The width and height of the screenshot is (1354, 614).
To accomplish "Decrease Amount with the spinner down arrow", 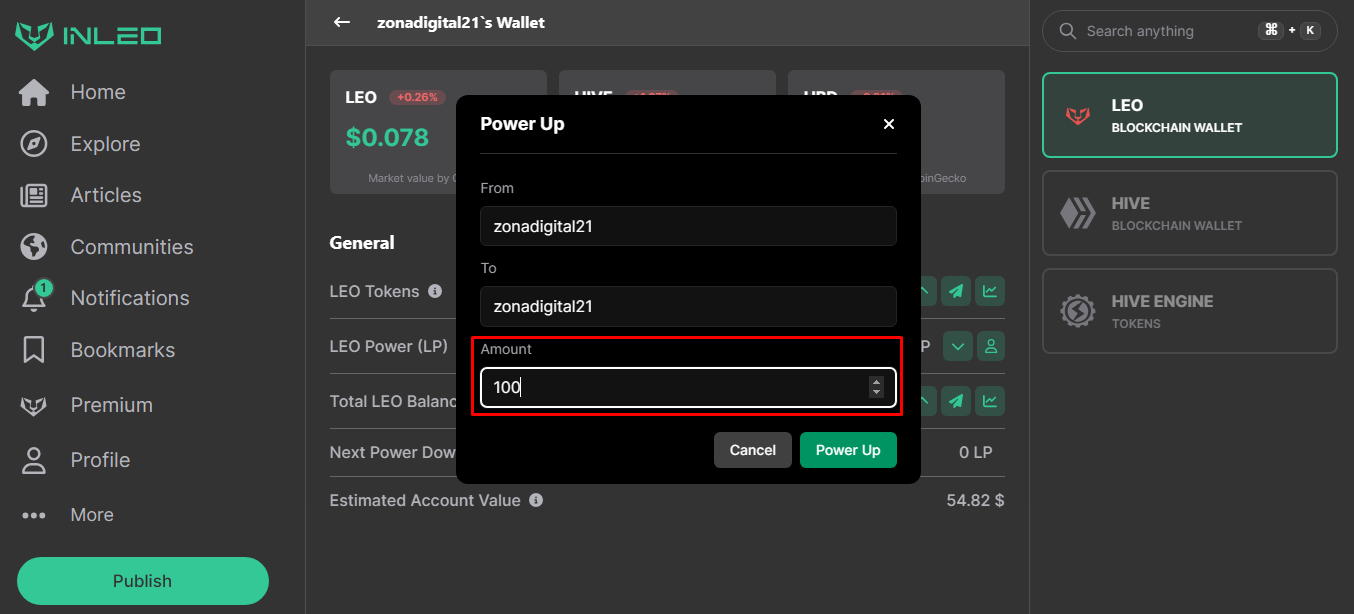I will coord(876,393).
